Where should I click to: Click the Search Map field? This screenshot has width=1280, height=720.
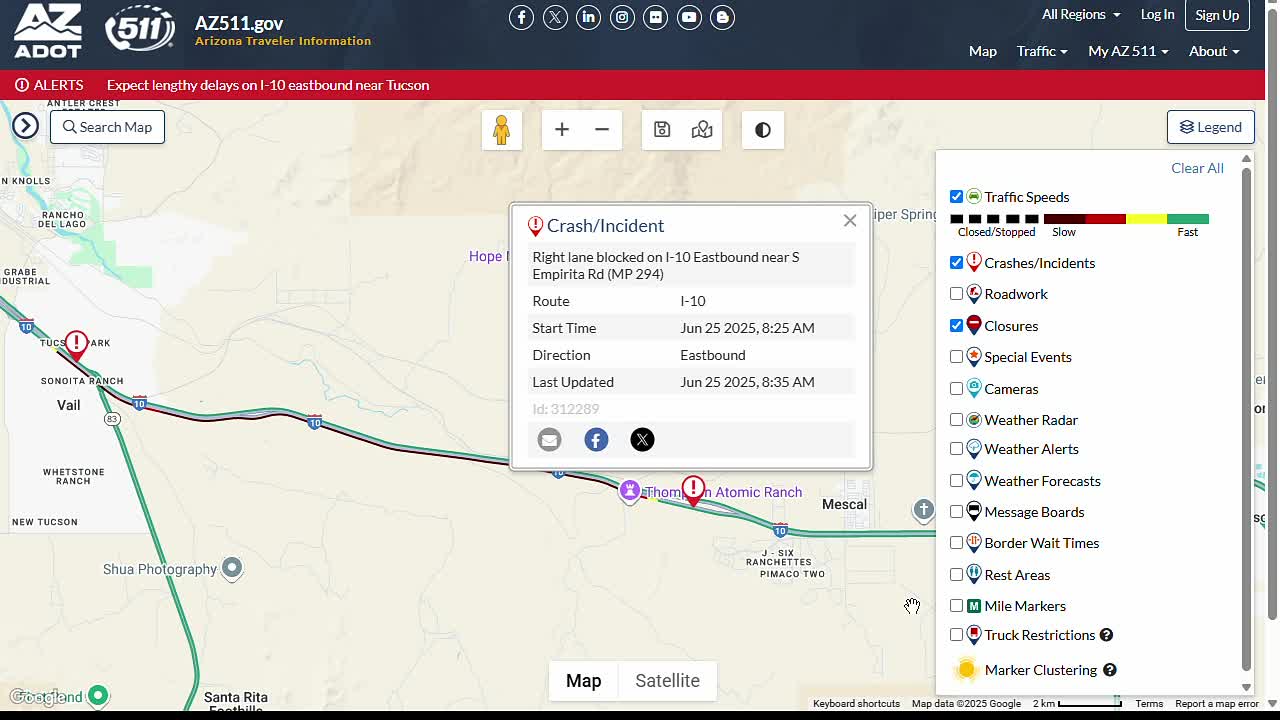[107, 127]
